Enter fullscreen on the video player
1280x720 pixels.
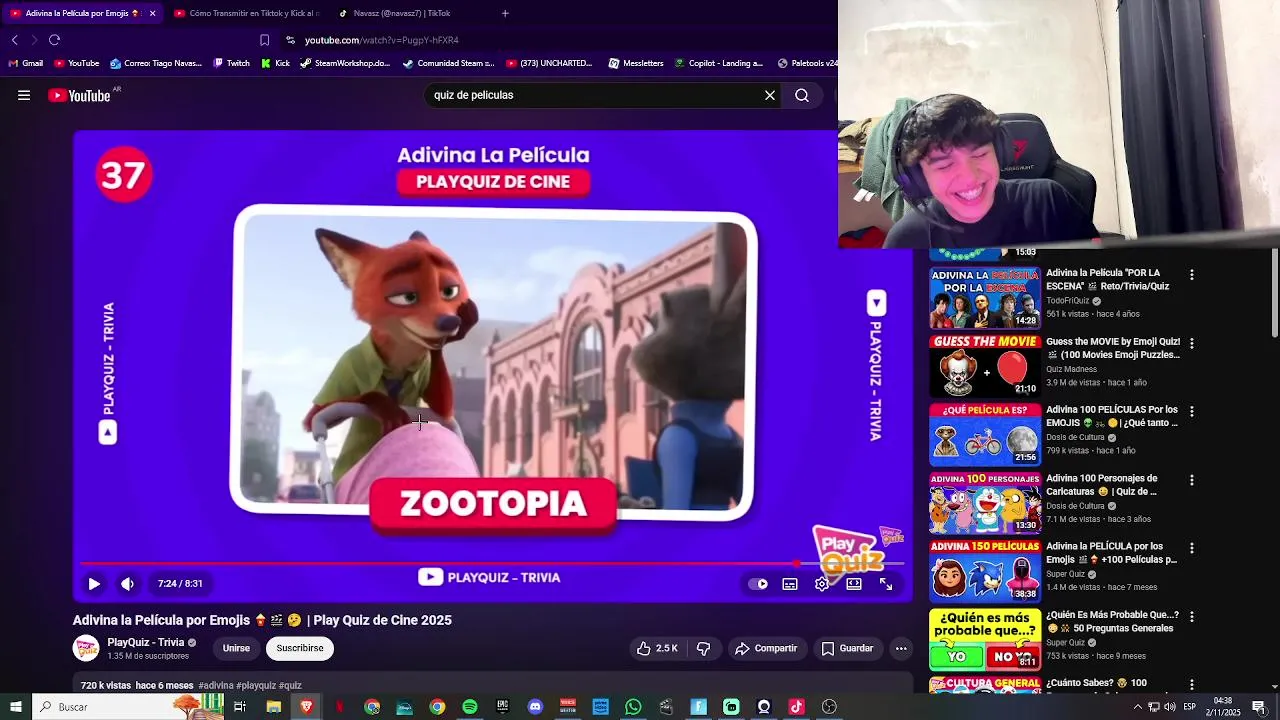[886, 584]
